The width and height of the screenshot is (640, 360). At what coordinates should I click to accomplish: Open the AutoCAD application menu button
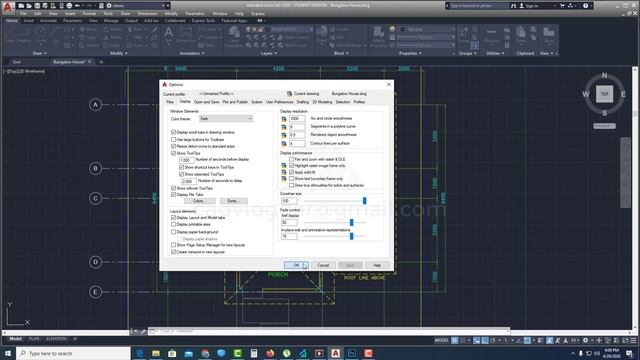coord(7,7)
